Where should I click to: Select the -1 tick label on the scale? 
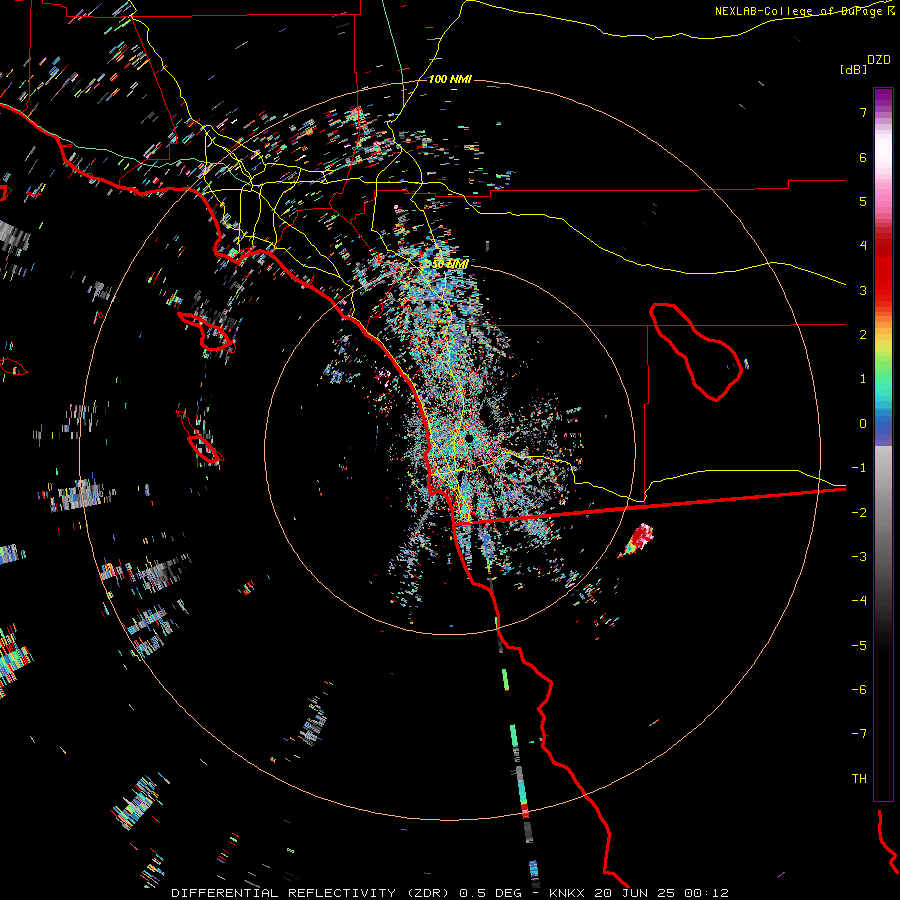point(859,468)
